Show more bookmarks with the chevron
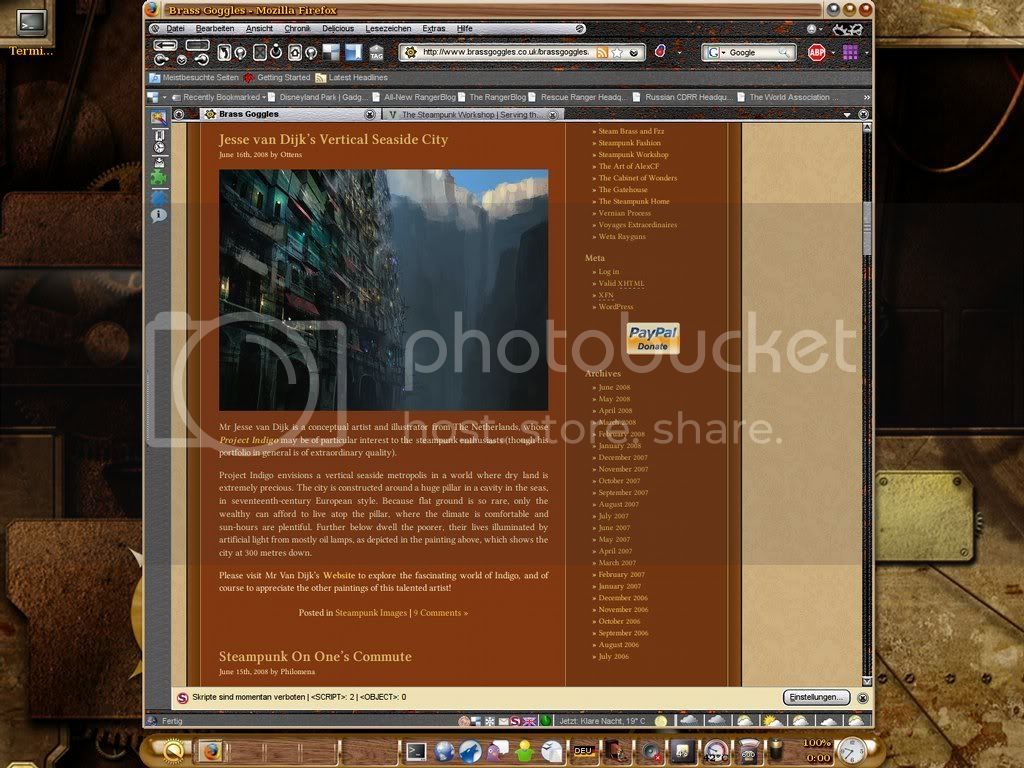Image resolution: width=1024 pixels, height=768 pixels. click(866, 97)
